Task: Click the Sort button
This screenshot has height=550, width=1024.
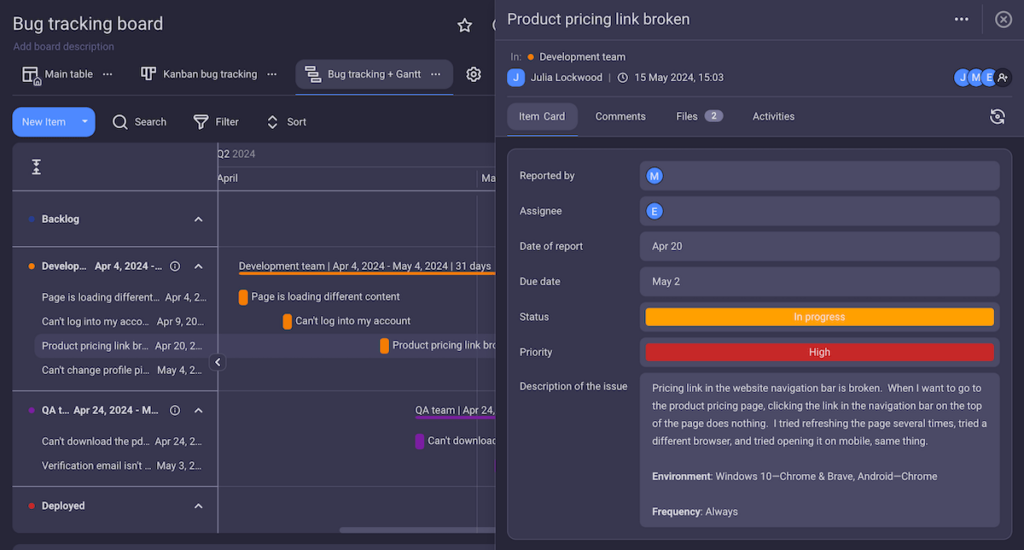Action: (x=286, y=122)
